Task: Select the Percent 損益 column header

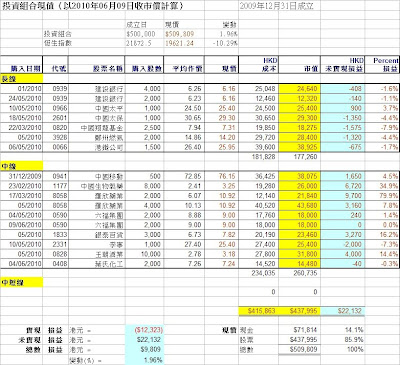Action: 386,65
